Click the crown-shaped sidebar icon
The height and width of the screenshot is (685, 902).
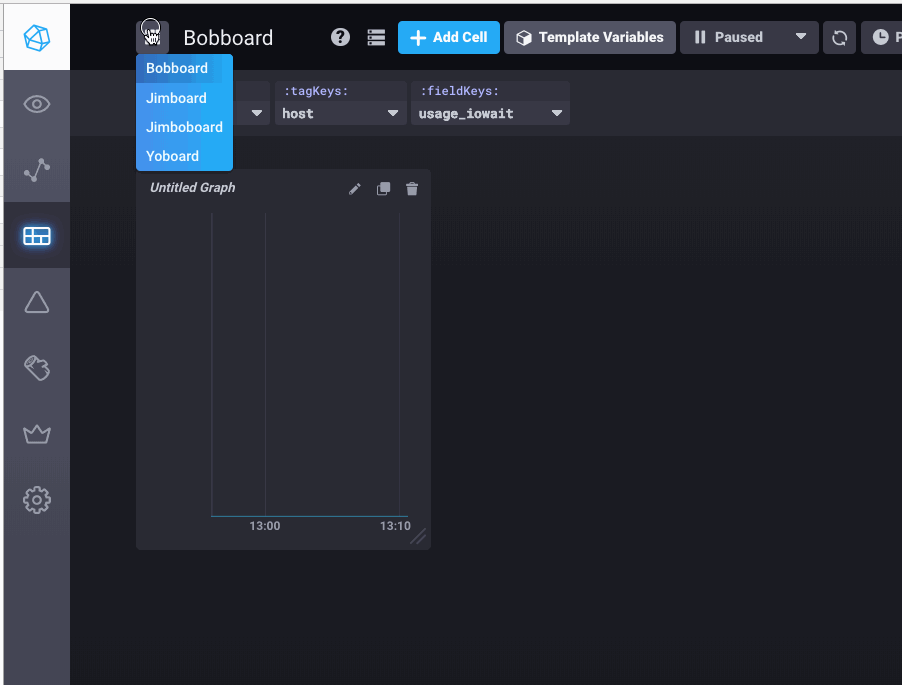click(x=36, y=433)
